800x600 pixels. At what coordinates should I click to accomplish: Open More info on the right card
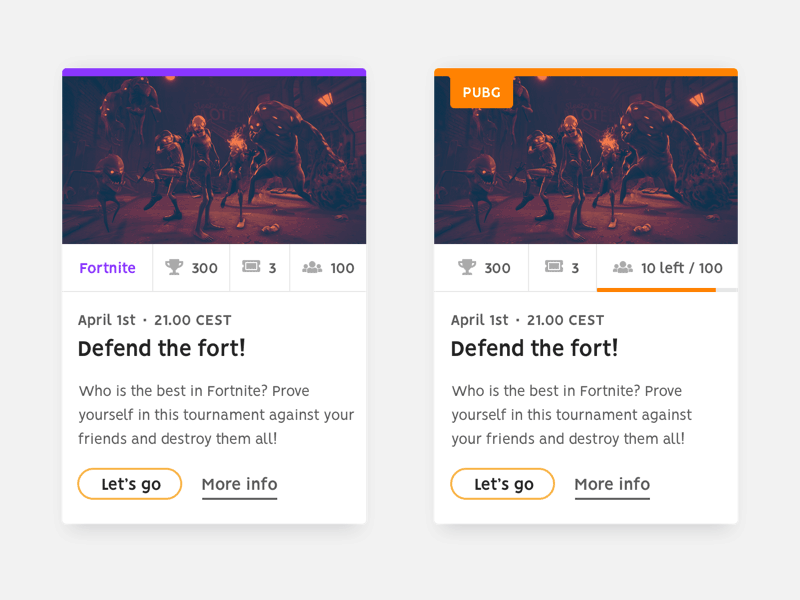(x=612, y=484)
